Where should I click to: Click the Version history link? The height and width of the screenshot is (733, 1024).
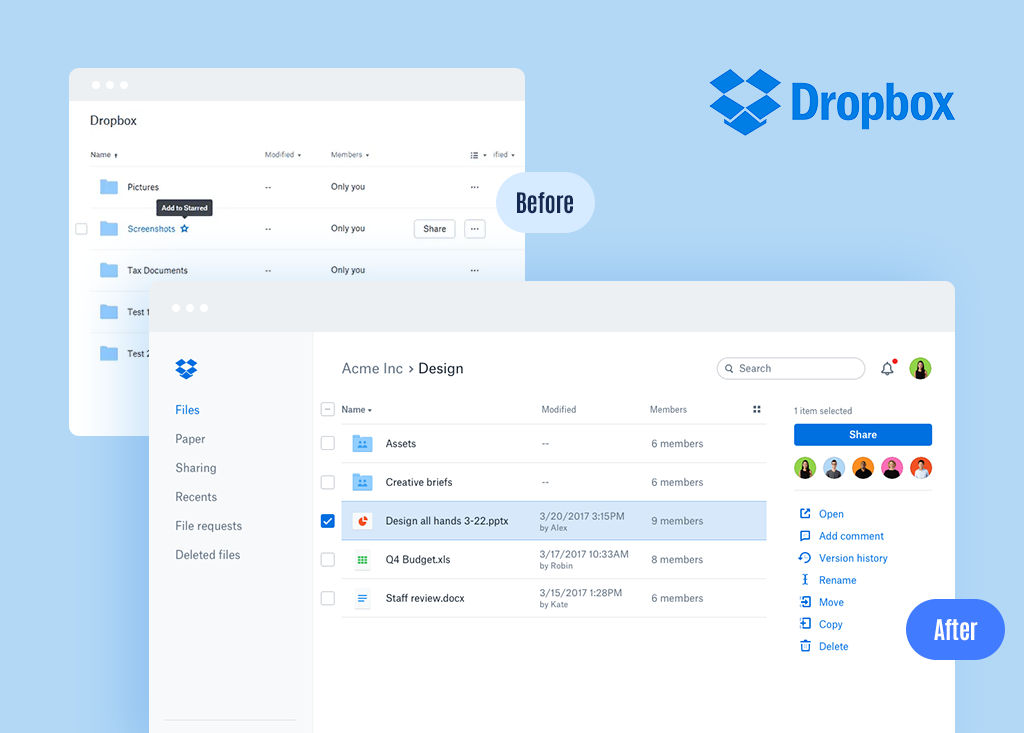(854, 558)
